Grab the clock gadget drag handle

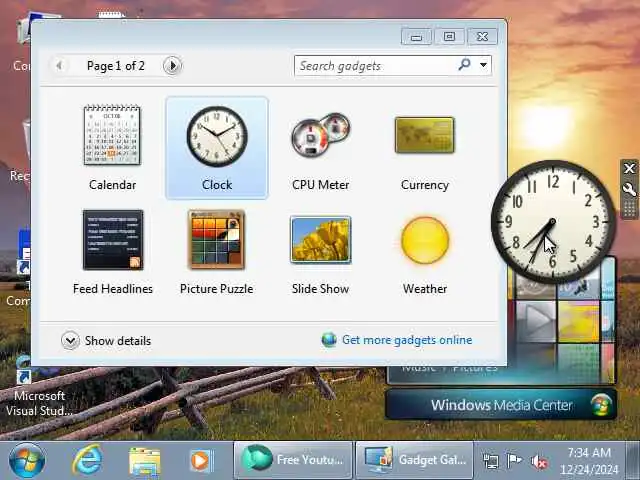click(x=629, y=210)
